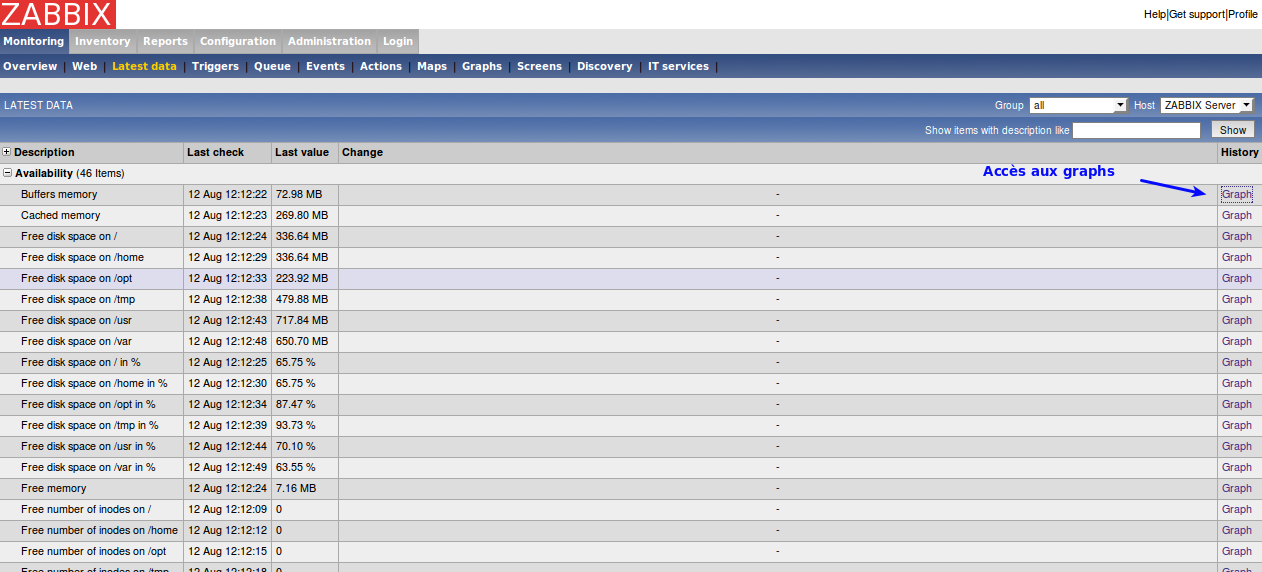Viewport: 1262px width, 572px height.
Task: Click the ZABBIX logo
Action: tap(58, 14)
